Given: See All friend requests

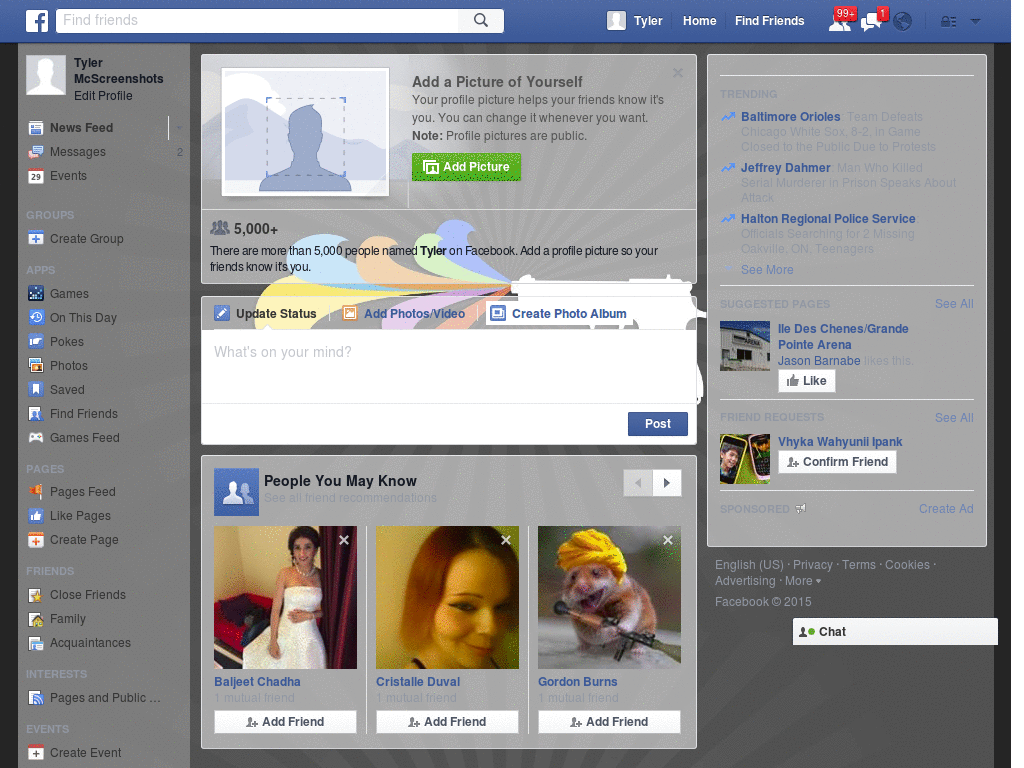Looking at the screenshot, I should click(953, 417).
